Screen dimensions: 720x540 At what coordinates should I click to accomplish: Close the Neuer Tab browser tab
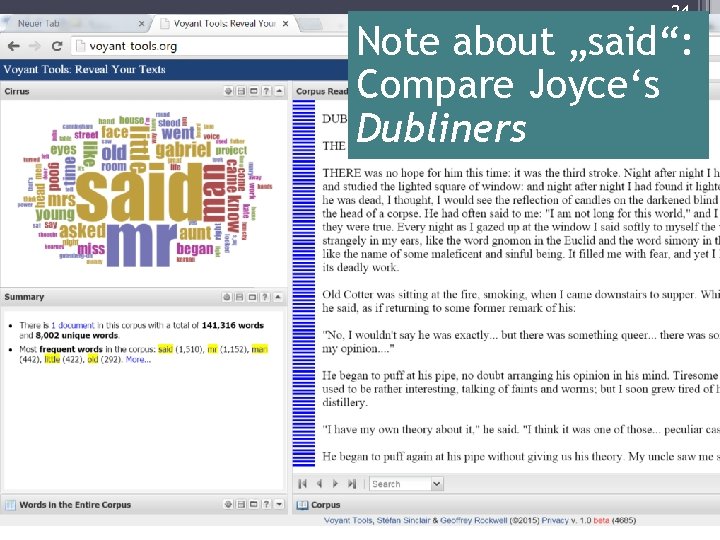click(141, 23)
